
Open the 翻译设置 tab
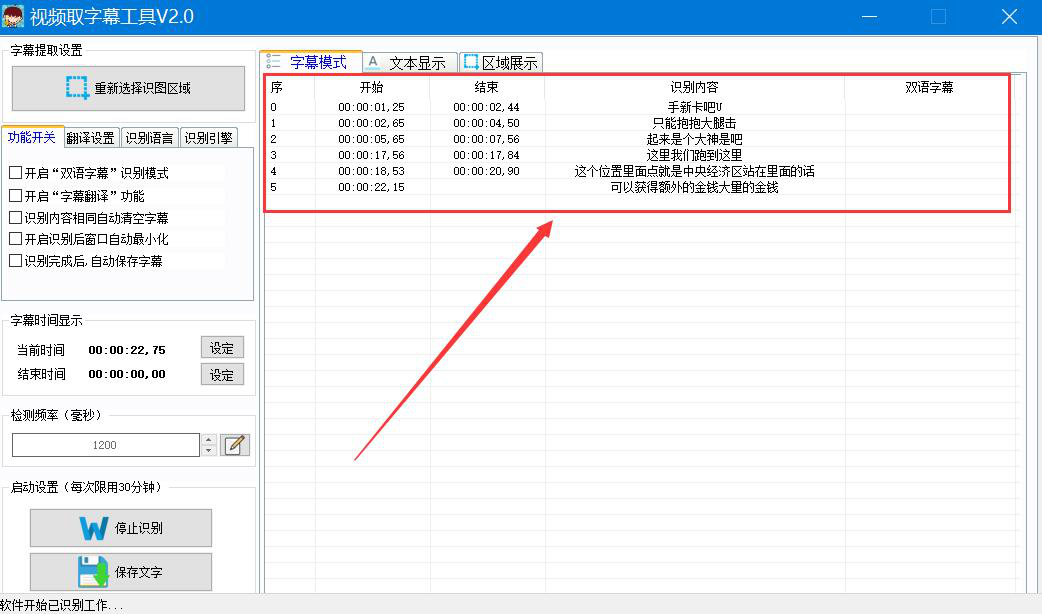[x=91, y=138]
